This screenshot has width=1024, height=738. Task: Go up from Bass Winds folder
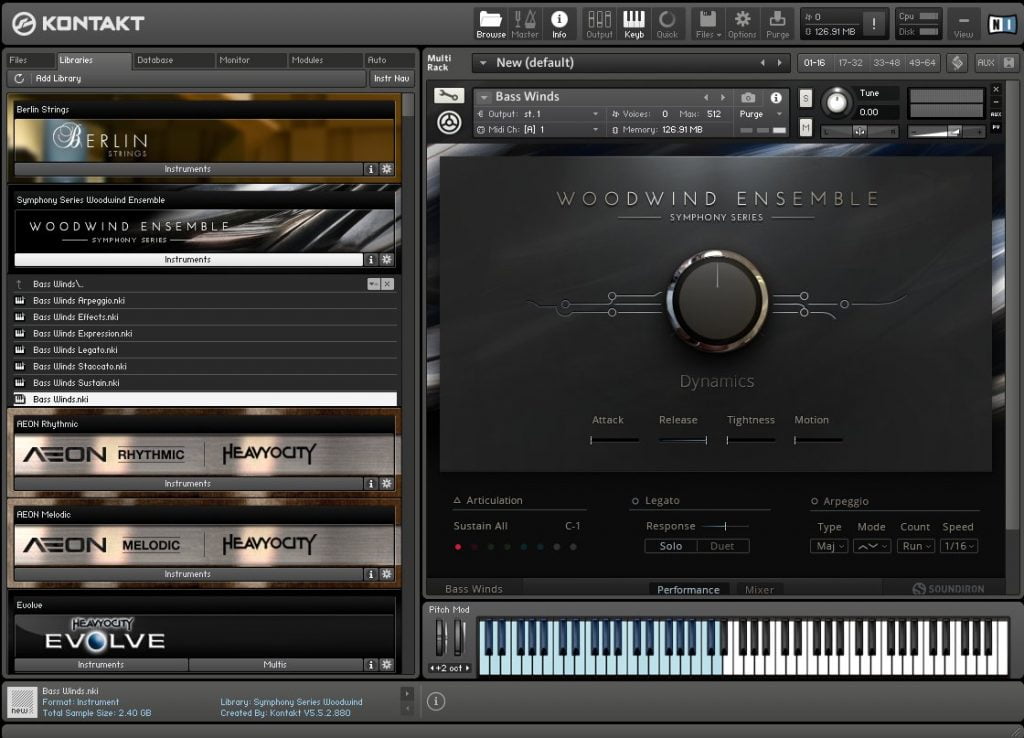pyautogui.click(x=19, y=284)
